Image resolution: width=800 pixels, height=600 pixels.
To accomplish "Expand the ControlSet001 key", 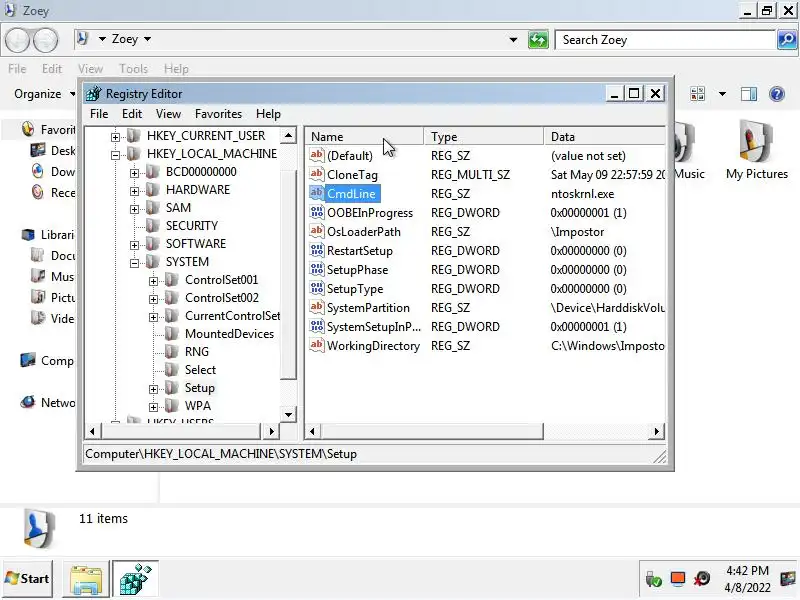I will click(x=153, y=281).
